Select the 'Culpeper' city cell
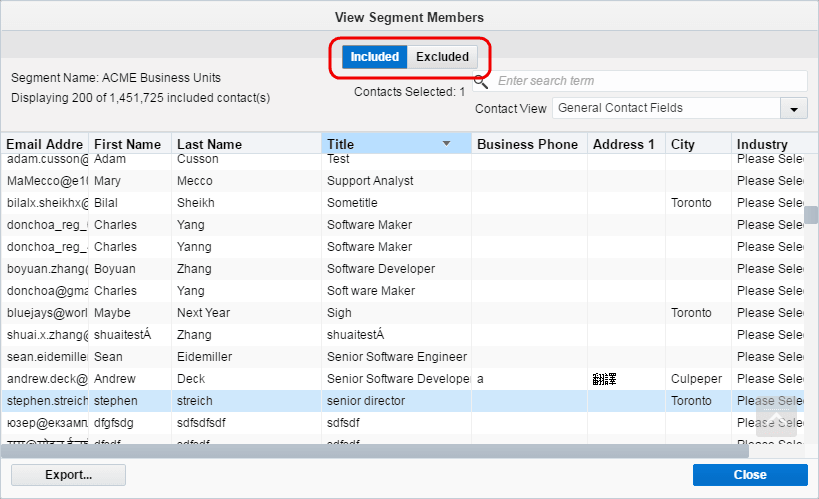This screenshot has width=819, height=499. tap(698, 378)
